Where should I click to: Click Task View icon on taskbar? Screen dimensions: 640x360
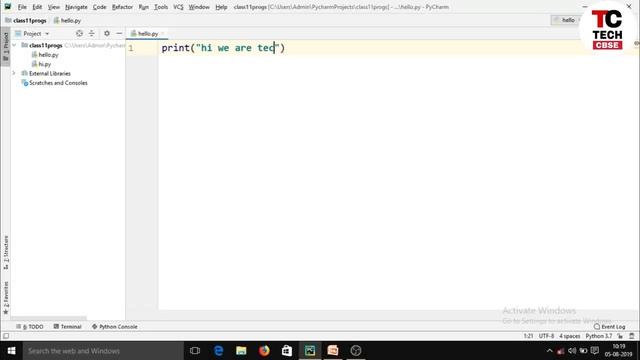(195, 351)
